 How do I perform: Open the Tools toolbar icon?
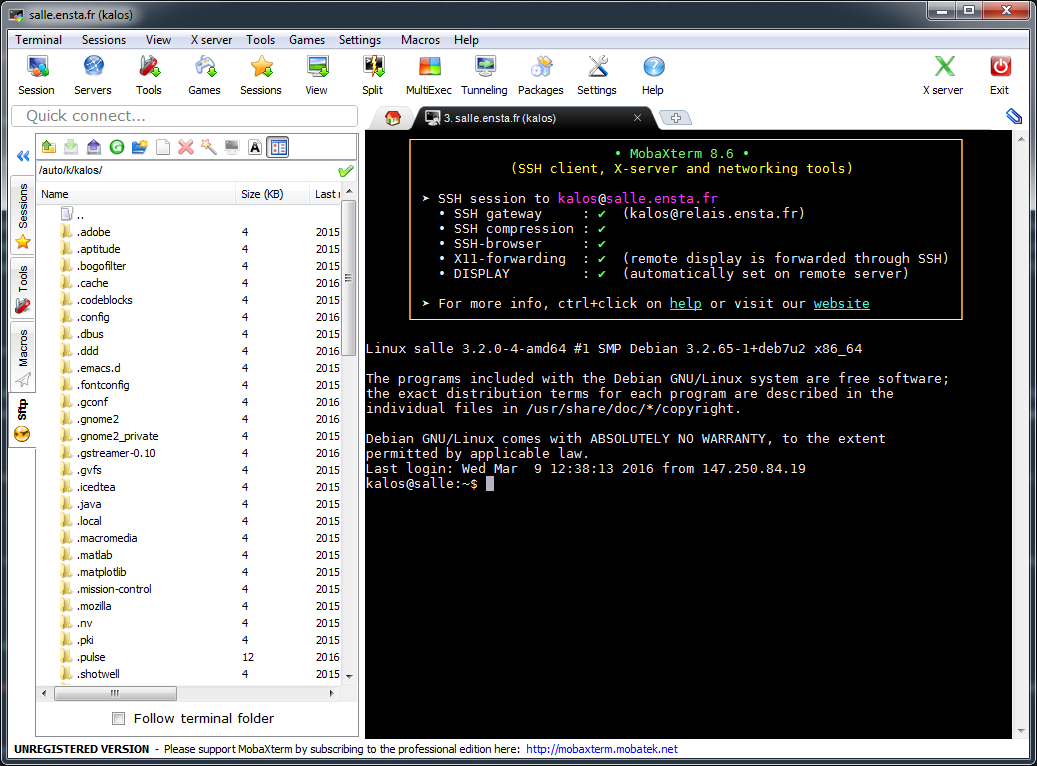(149, 75)
